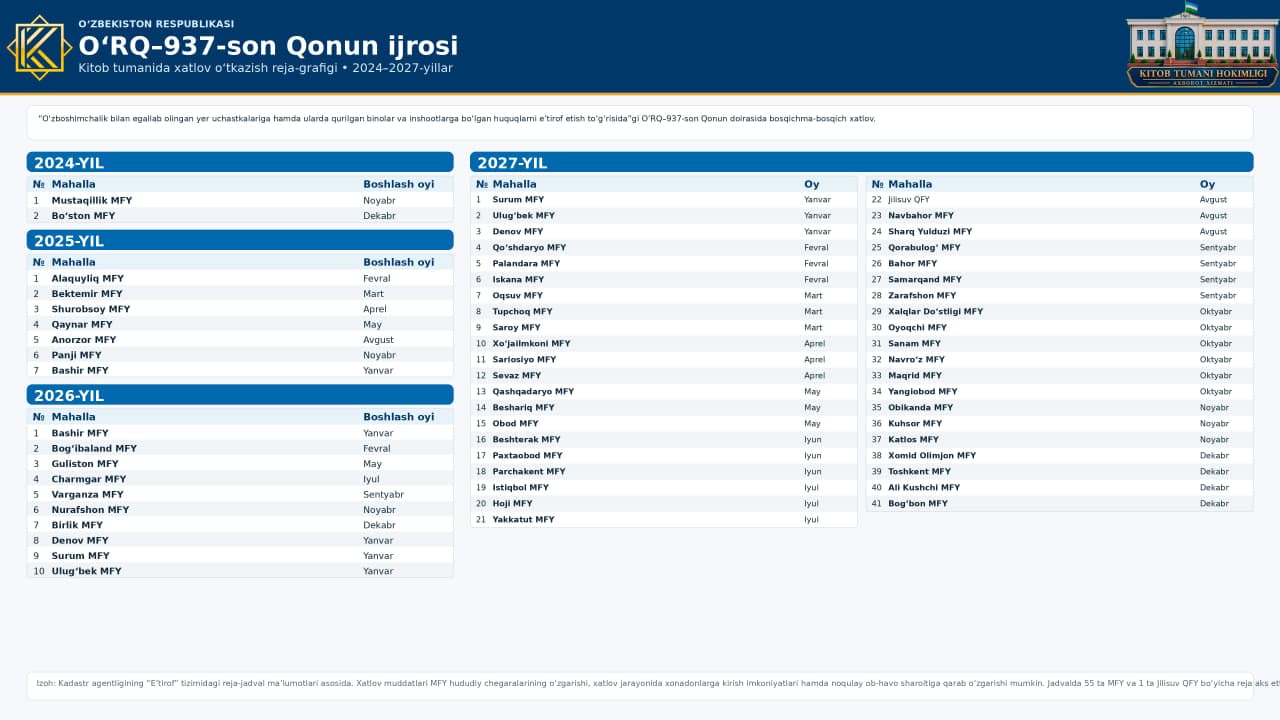Click the gold K diamond logo
Image resolution: width=1280 pixels, height=720 pixels.
coord(39,47)
